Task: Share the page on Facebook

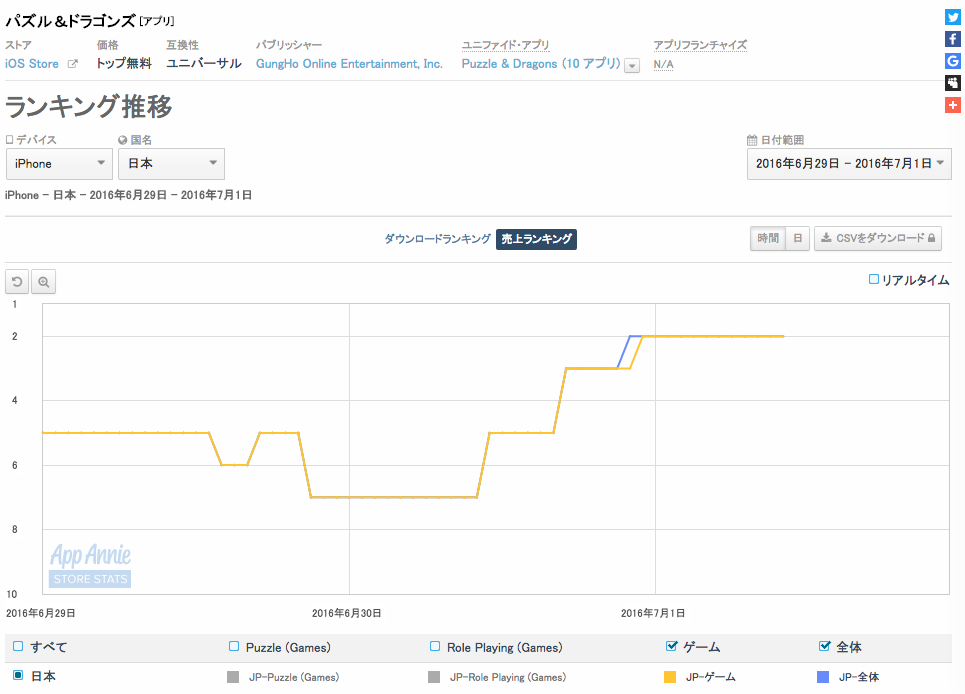Action: coord(953,39)
